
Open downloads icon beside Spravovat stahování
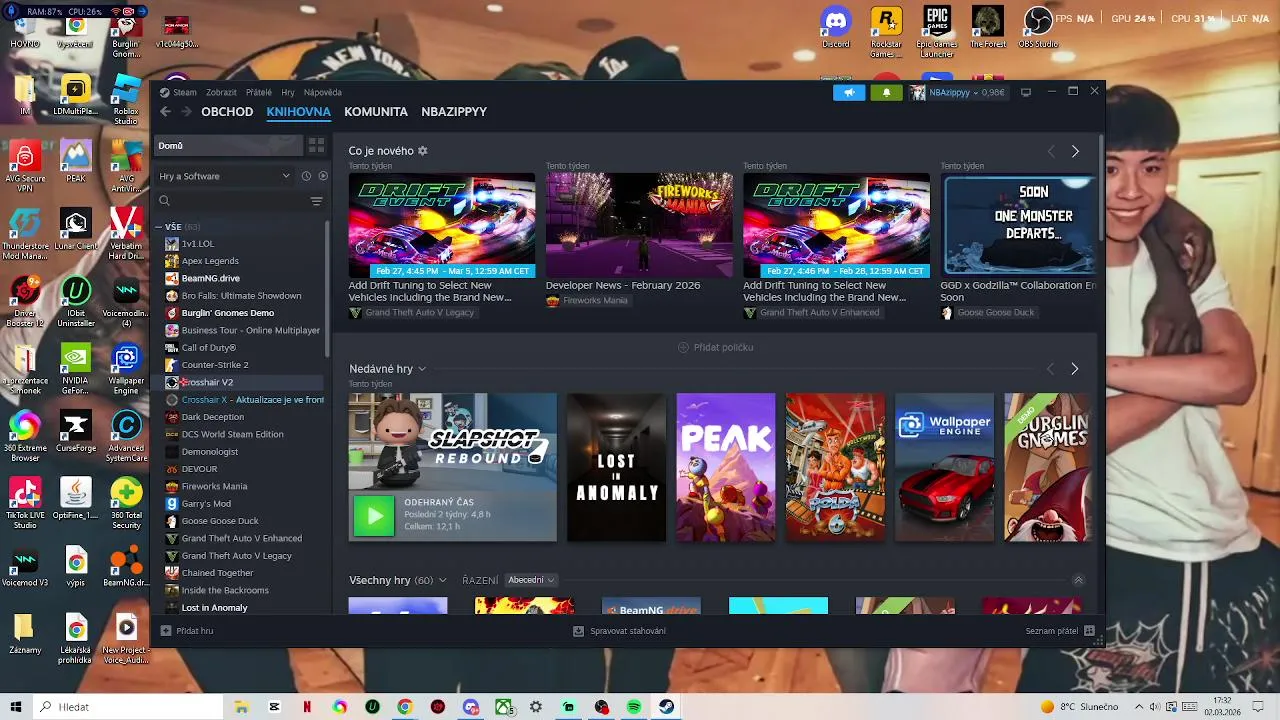(x=578, y=631)
